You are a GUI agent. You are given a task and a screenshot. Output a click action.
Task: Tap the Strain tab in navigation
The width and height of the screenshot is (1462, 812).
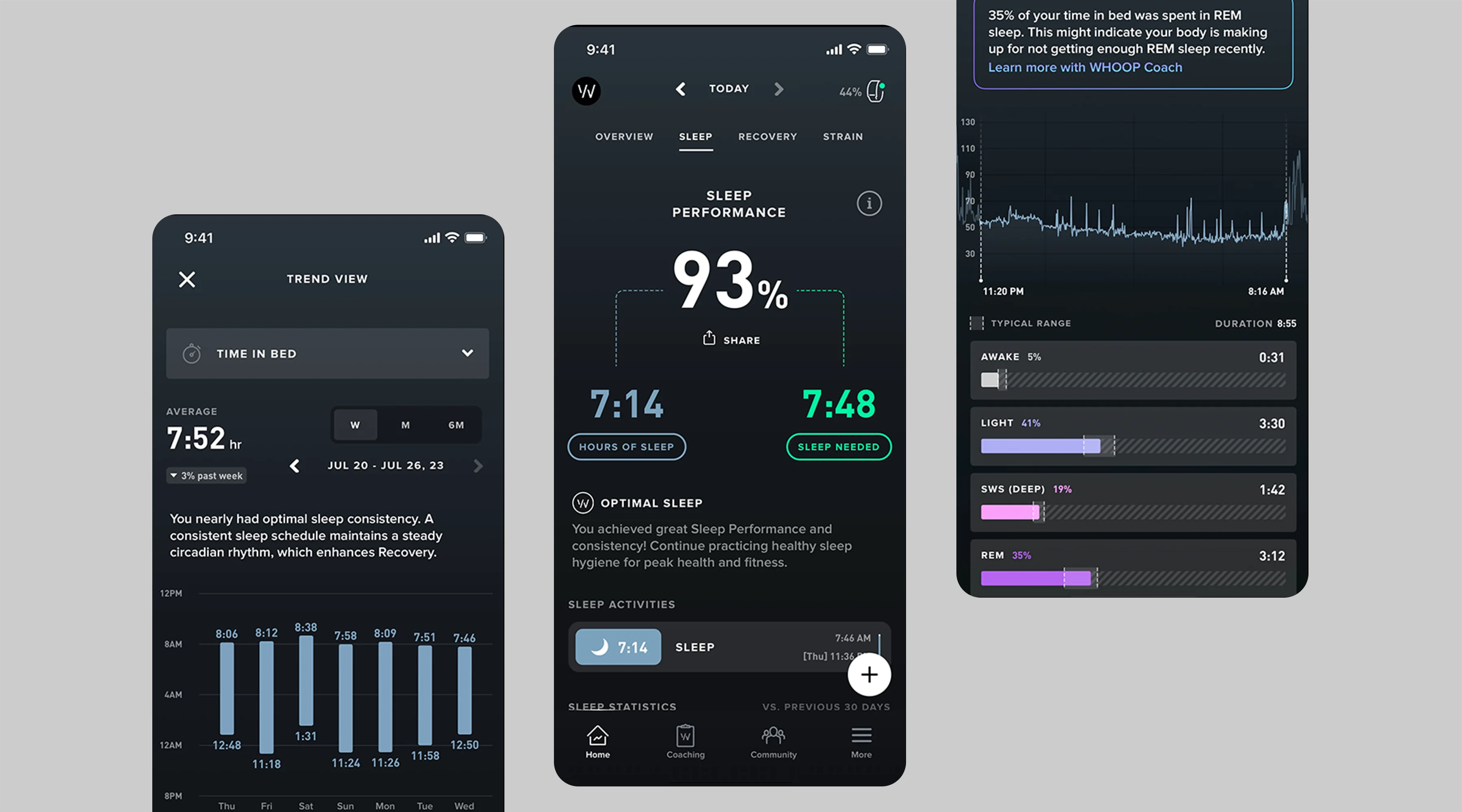click(843, 136)
